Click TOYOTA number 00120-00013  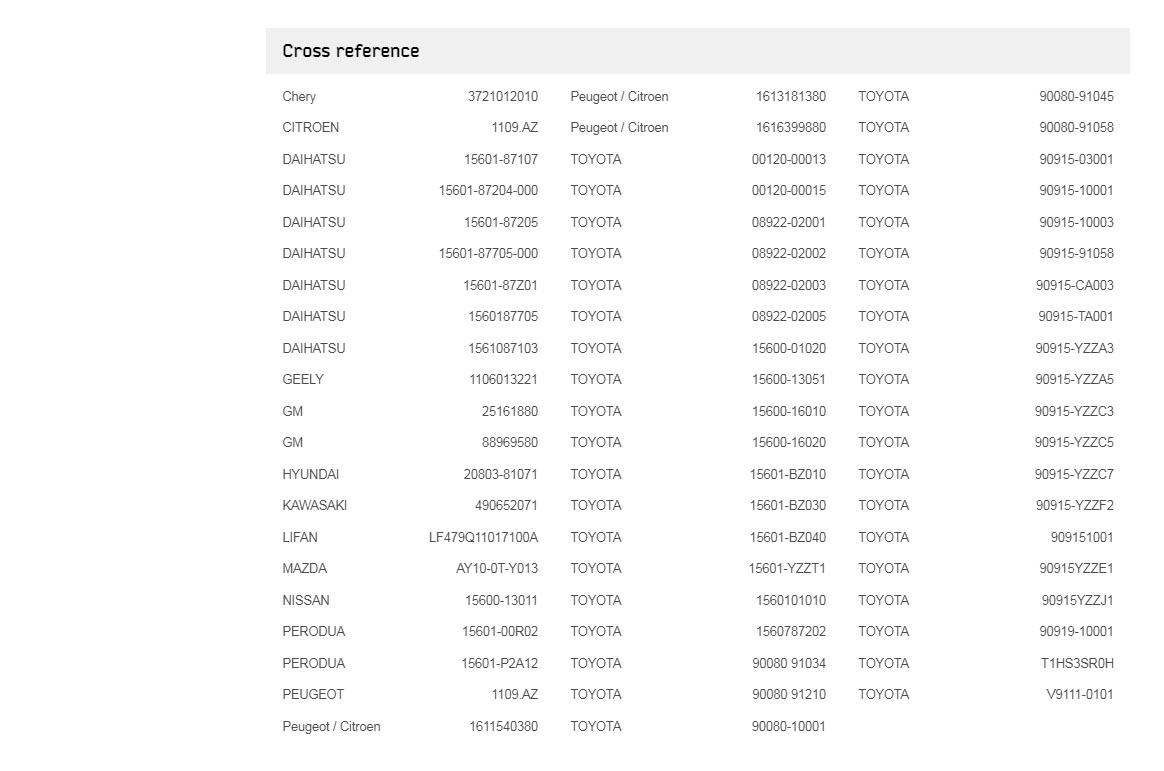pos(788,160)
